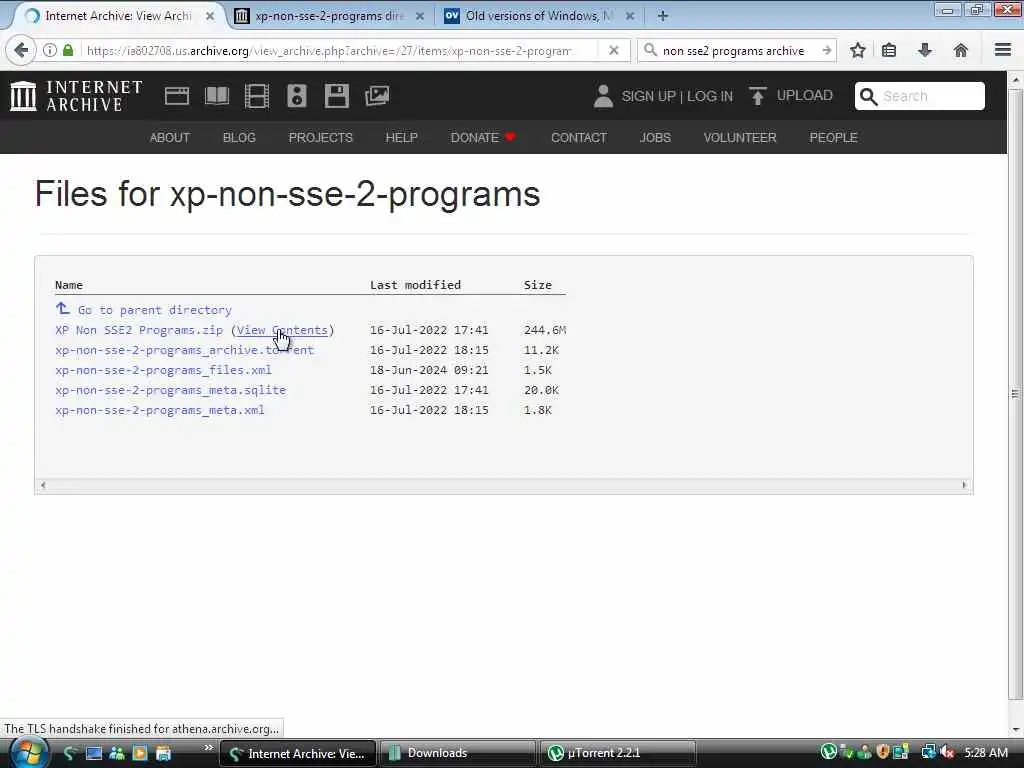Switch to Old versions of Windows tab
The height and width of the screenshot is (768, 1024).
tap(539, 16)
